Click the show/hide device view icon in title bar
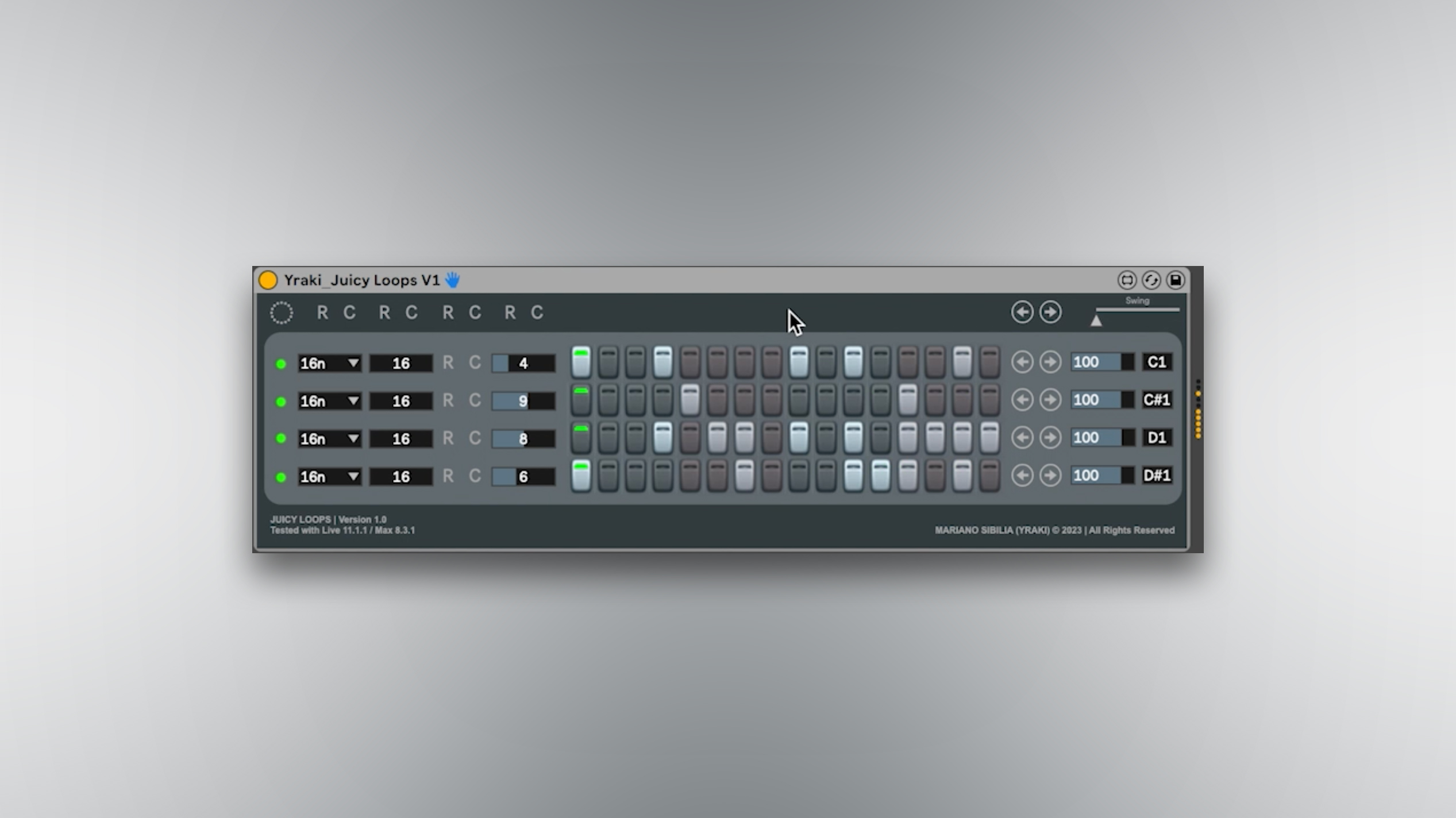This screenshot has height=818, width=1456. [x=1127, y=280]
